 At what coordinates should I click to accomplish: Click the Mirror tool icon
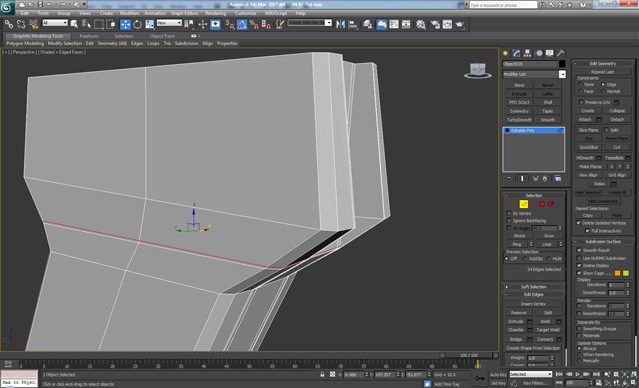click(340, 24)
